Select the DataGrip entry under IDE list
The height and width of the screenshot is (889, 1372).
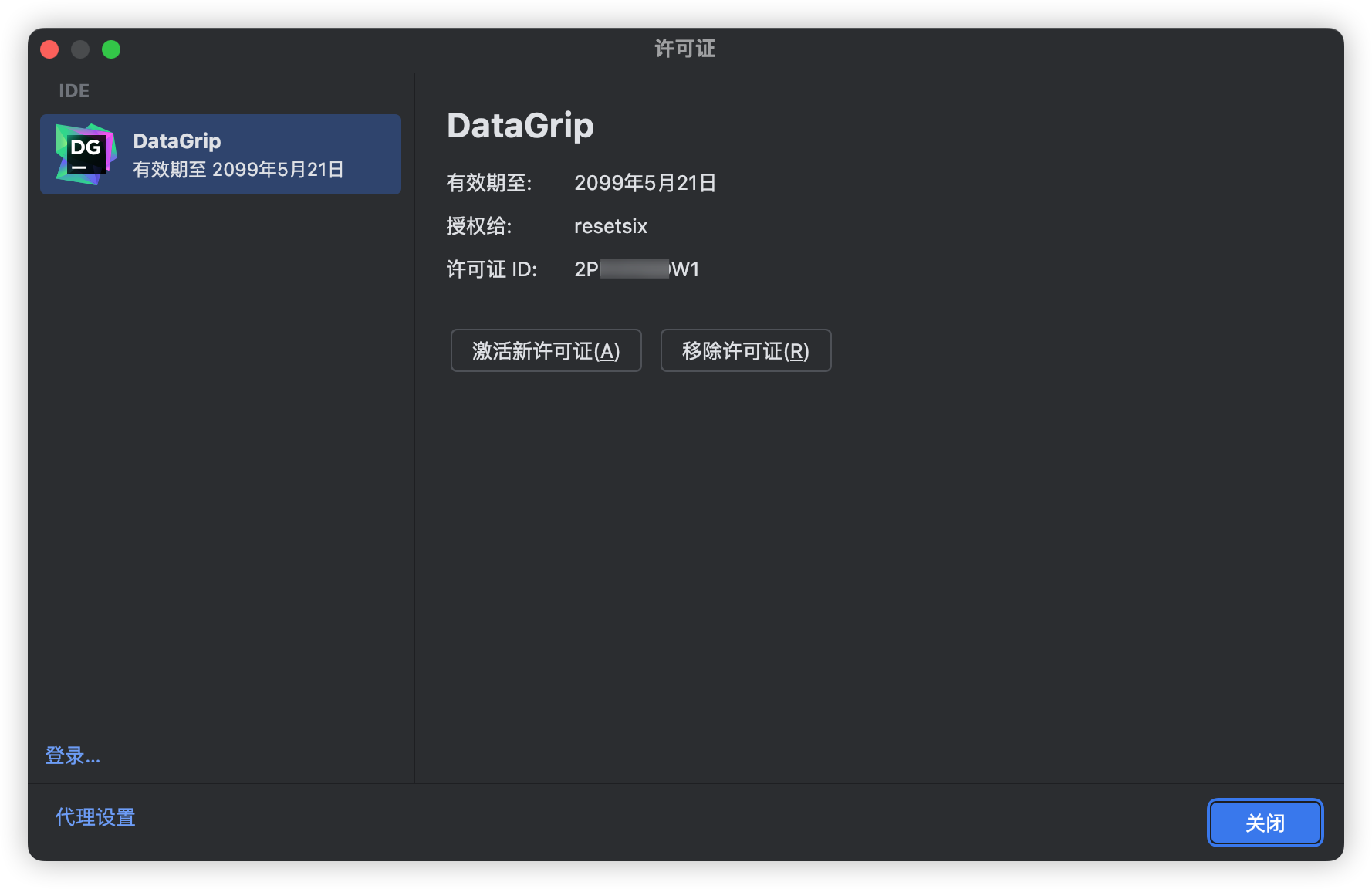221,154
